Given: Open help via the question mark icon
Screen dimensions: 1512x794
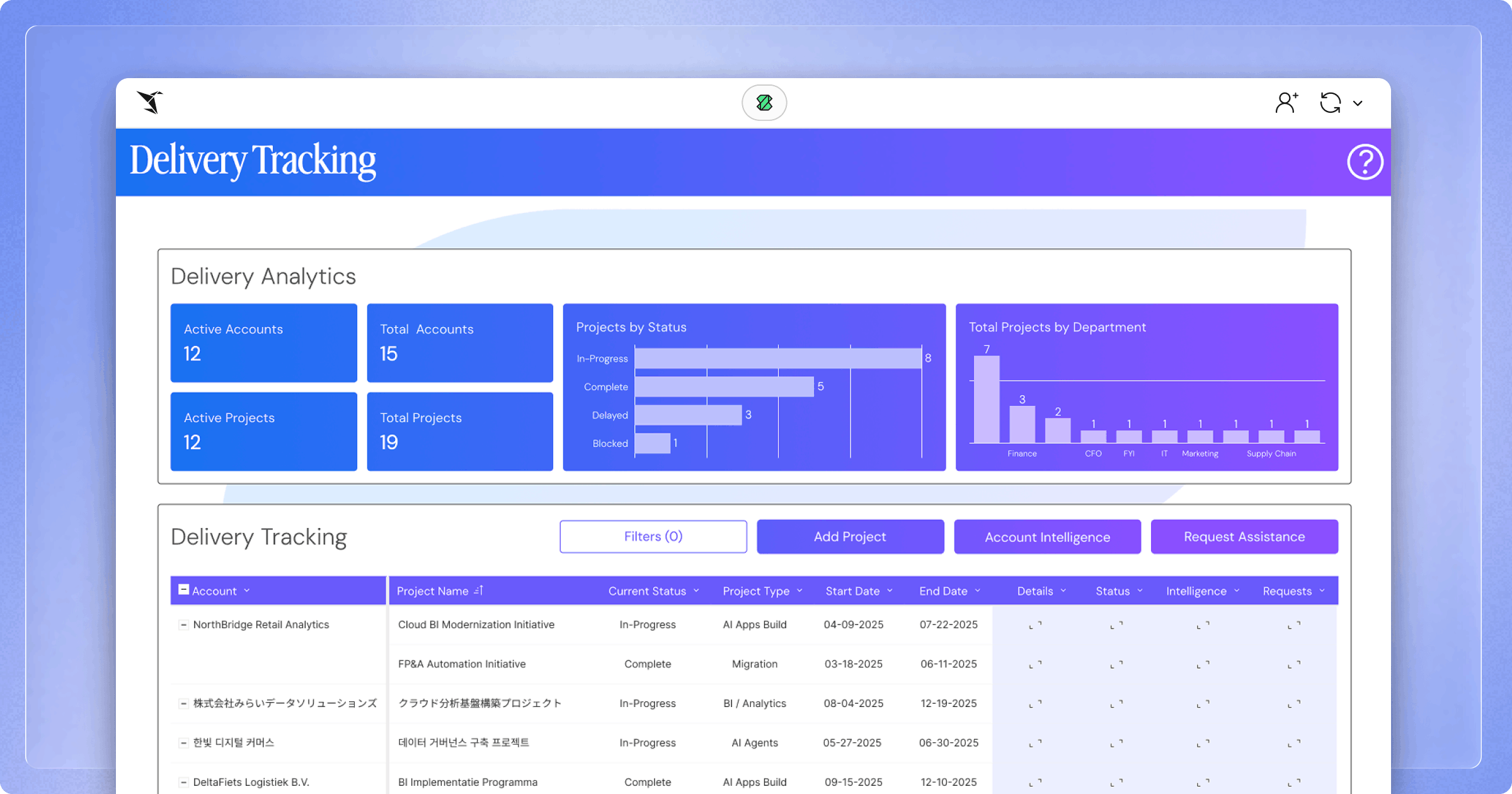Looking at the screenshot, I should click(1365, 163).
